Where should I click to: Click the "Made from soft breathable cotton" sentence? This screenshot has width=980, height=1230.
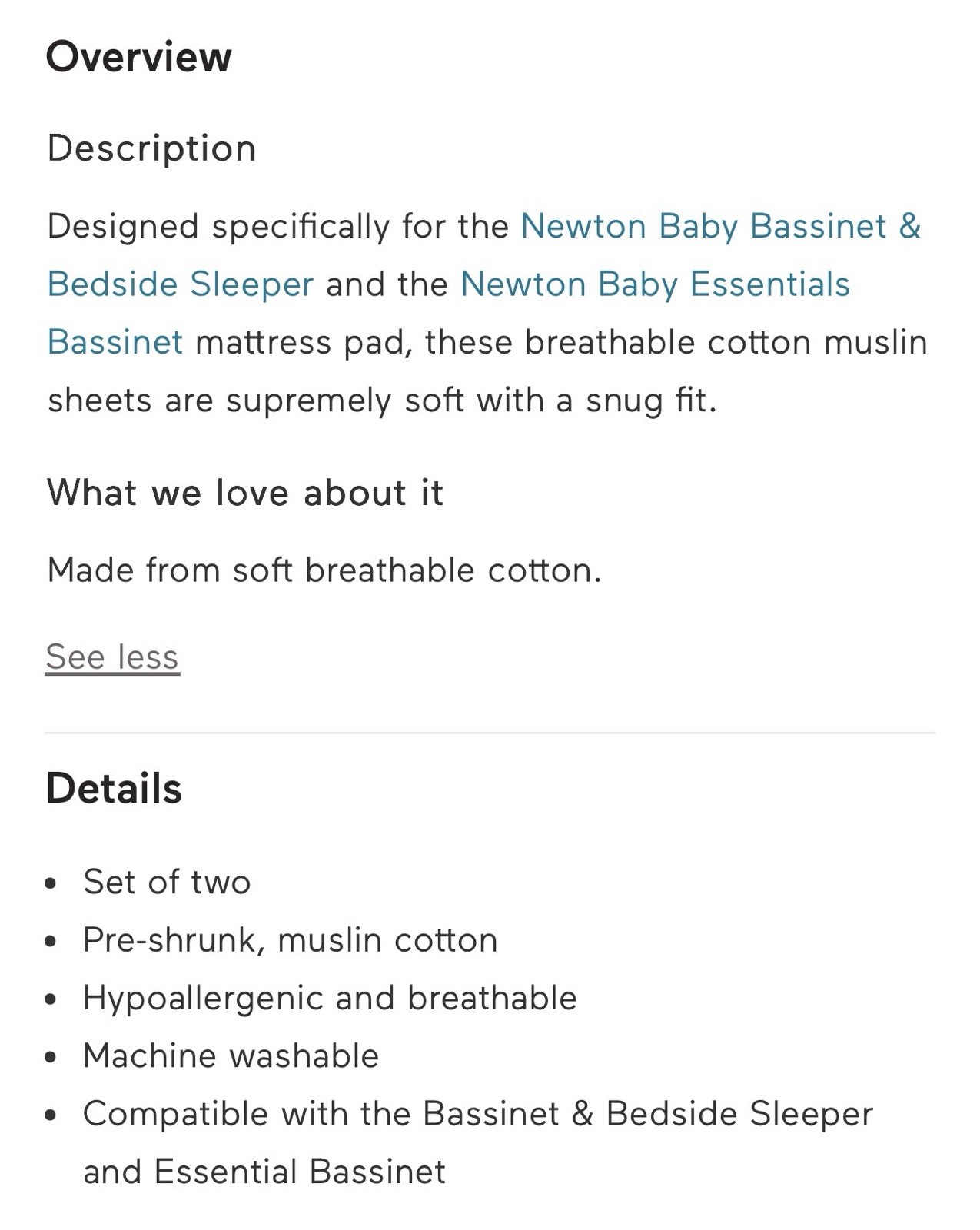(x=324, y=570)
